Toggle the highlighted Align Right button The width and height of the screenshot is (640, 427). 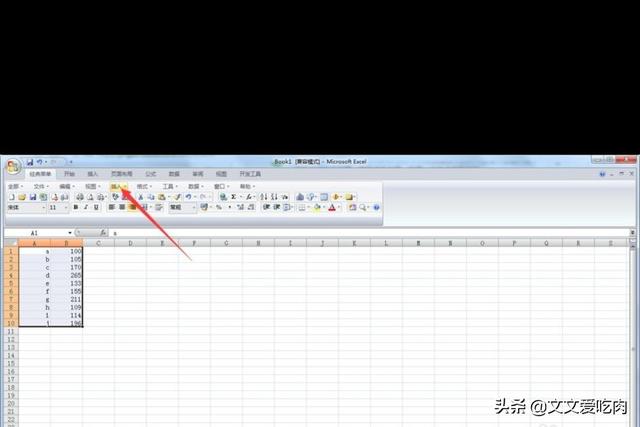click(132, 207)
